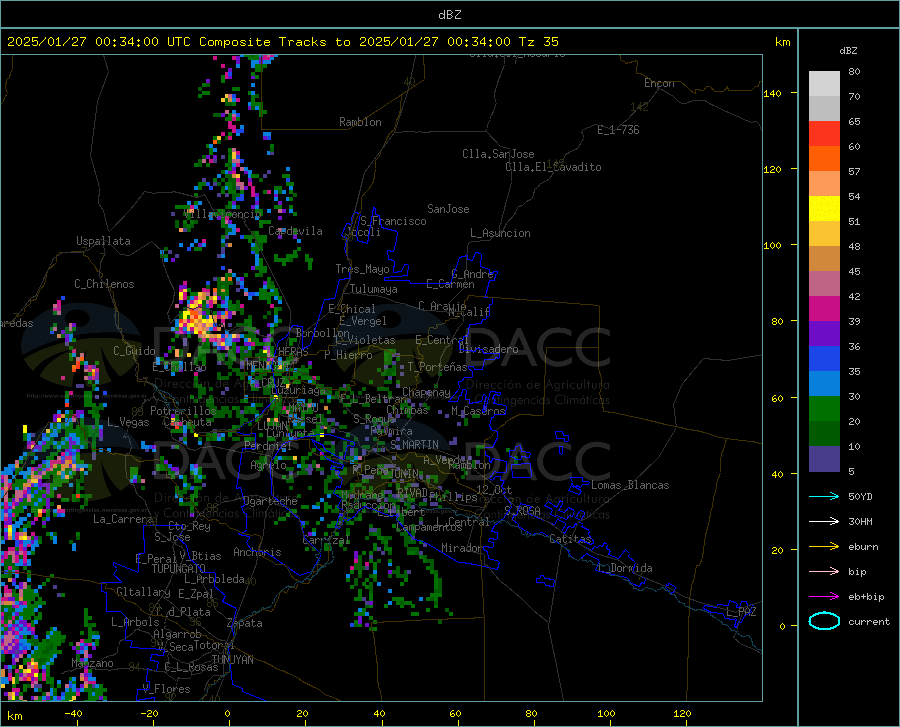Click the Ugarteche place label
Viewport: 900px width, 727px height.
(x=270, y=501)
